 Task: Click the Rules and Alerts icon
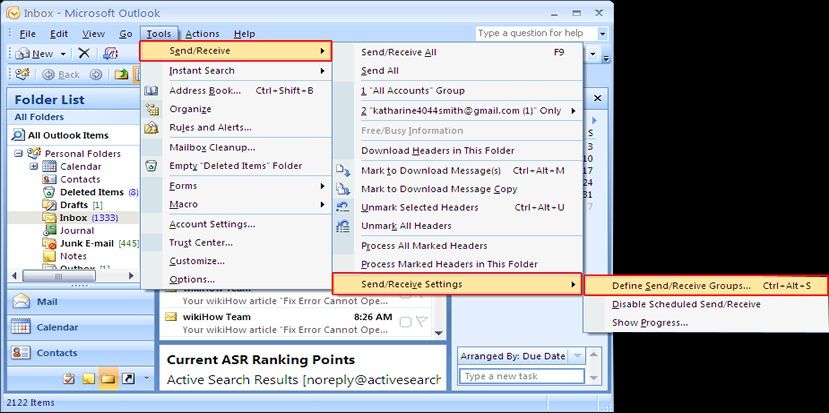(152, 127)
